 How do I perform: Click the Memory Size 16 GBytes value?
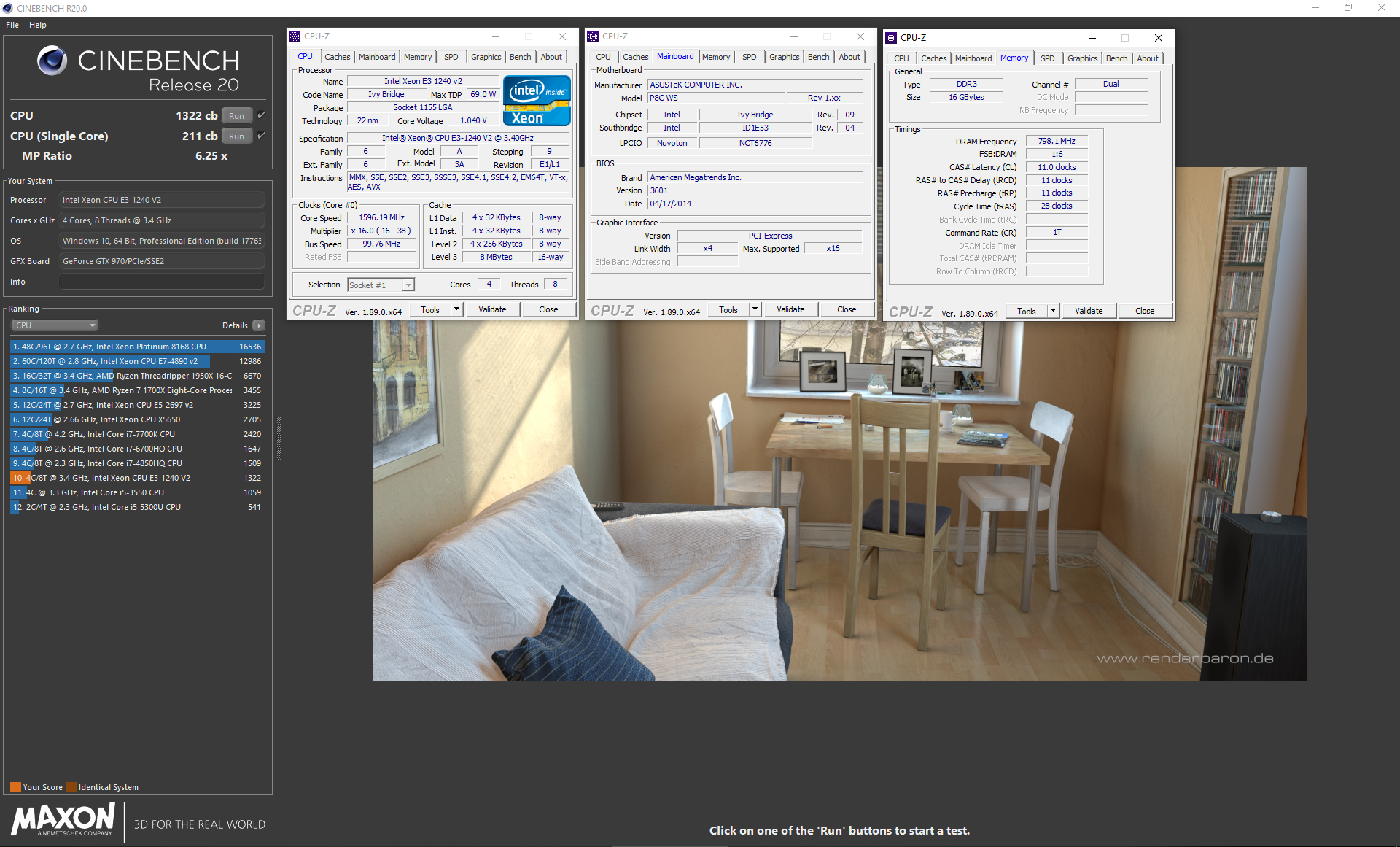[x=966, y=97]
